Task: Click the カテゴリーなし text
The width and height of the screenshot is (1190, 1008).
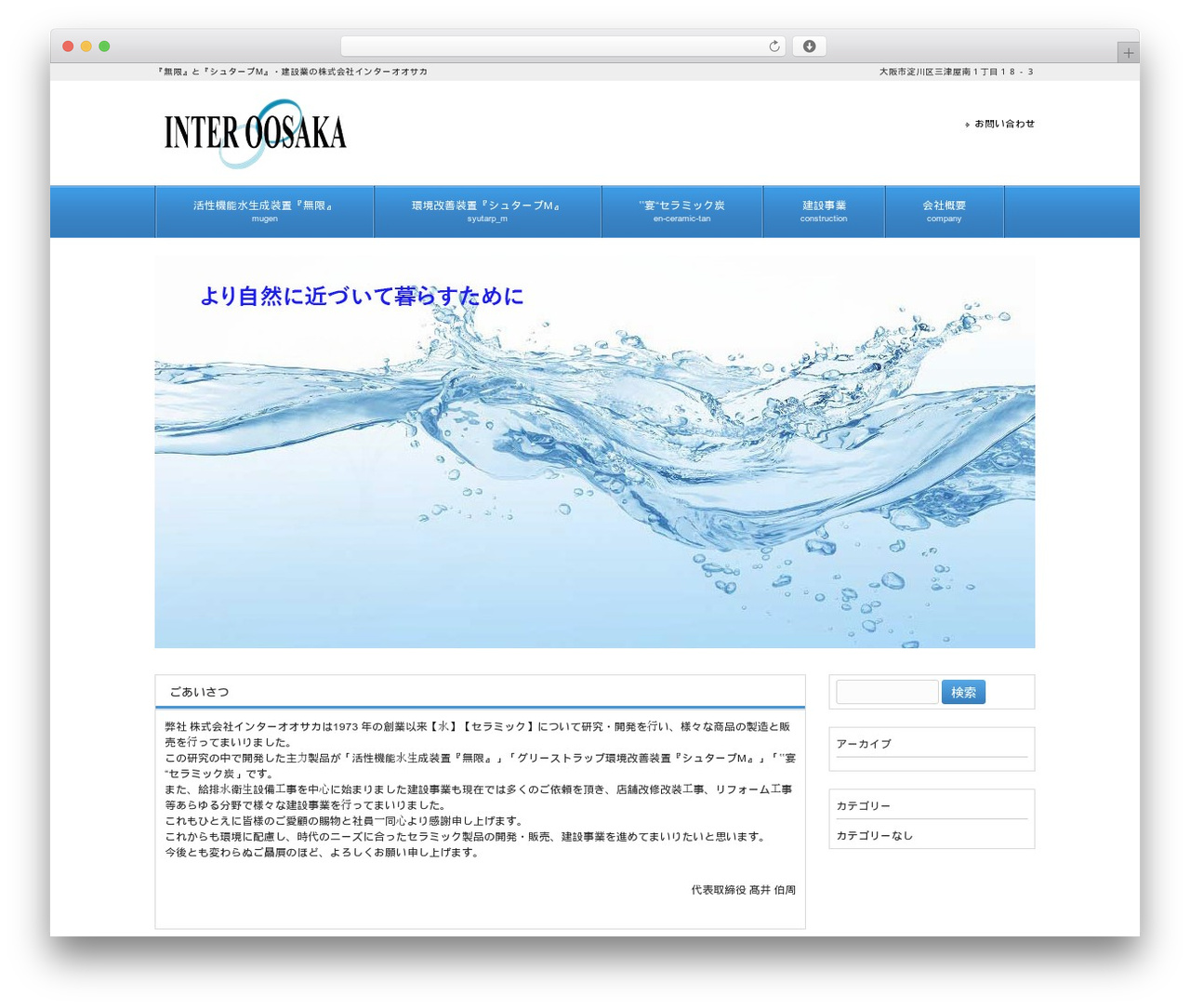Action: click(x=875, y=836)
